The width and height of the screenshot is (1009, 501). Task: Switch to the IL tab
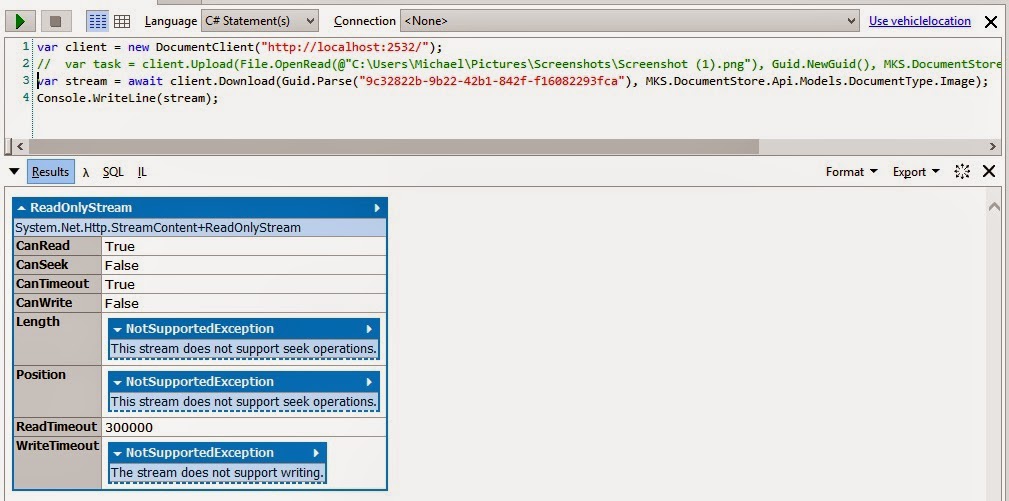tap(142, 172)
